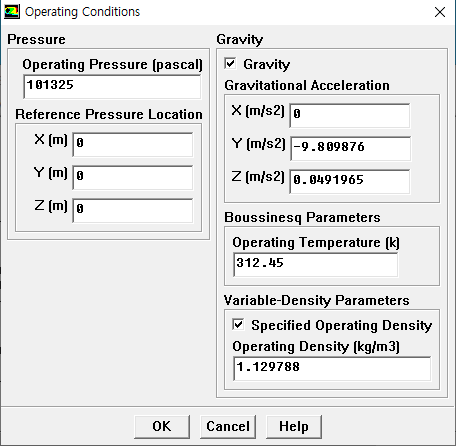456x446 pixels.
Task: Click the Reference Pressure Location Z field
Action: (x=133, y=210)
